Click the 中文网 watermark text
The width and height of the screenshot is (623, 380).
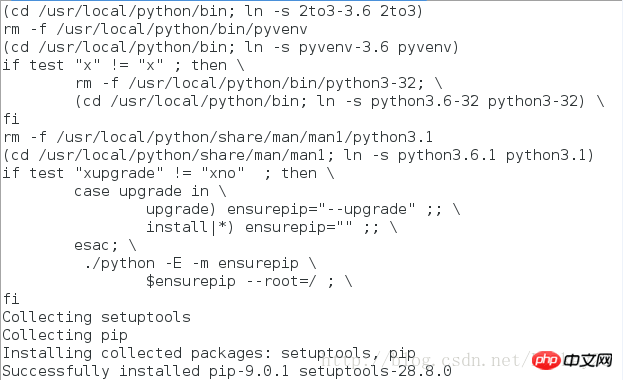(588, 361)
